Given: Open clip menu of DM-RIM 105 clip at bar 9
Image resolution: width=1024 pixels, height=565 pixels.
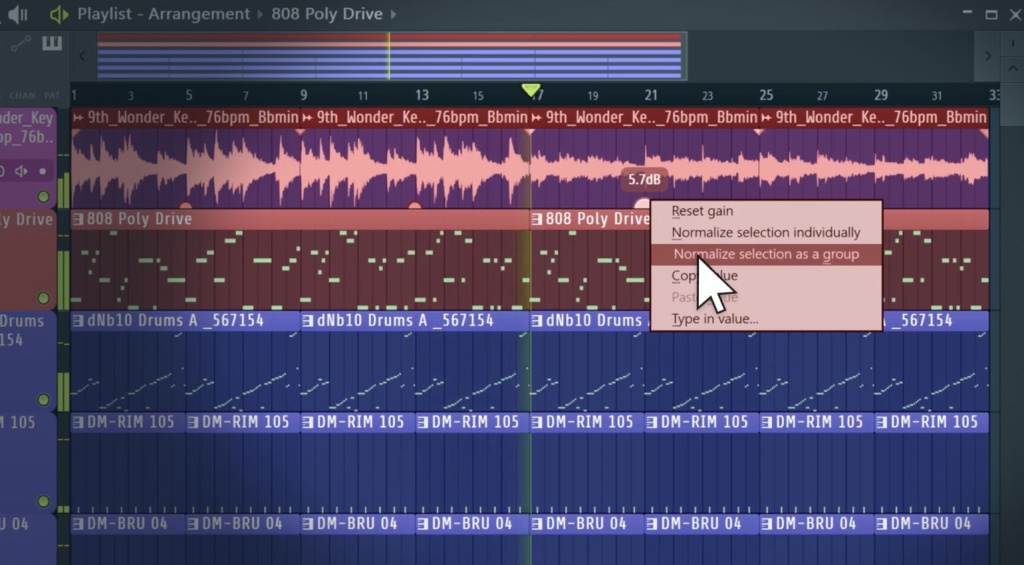Looking at the screenshot, I should [x=308, y=423].
